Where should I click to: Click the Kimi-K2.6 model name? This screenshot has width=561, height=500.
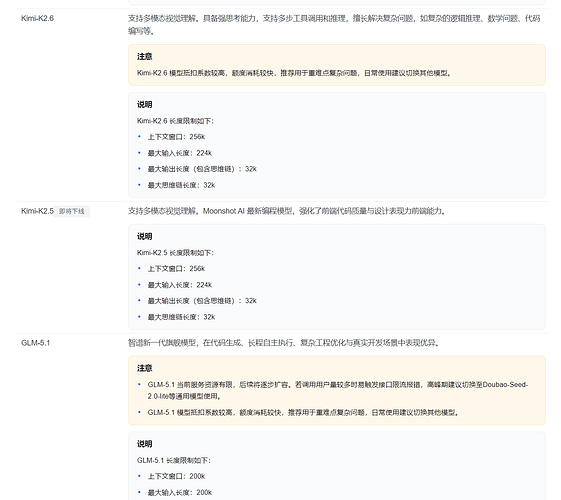coord(37,18)
